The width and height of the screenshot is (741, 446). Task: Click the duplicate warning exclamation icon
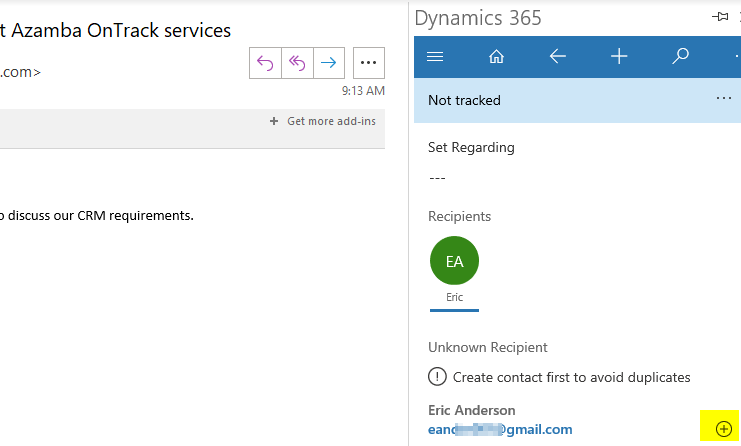click(x=437, y=377)
